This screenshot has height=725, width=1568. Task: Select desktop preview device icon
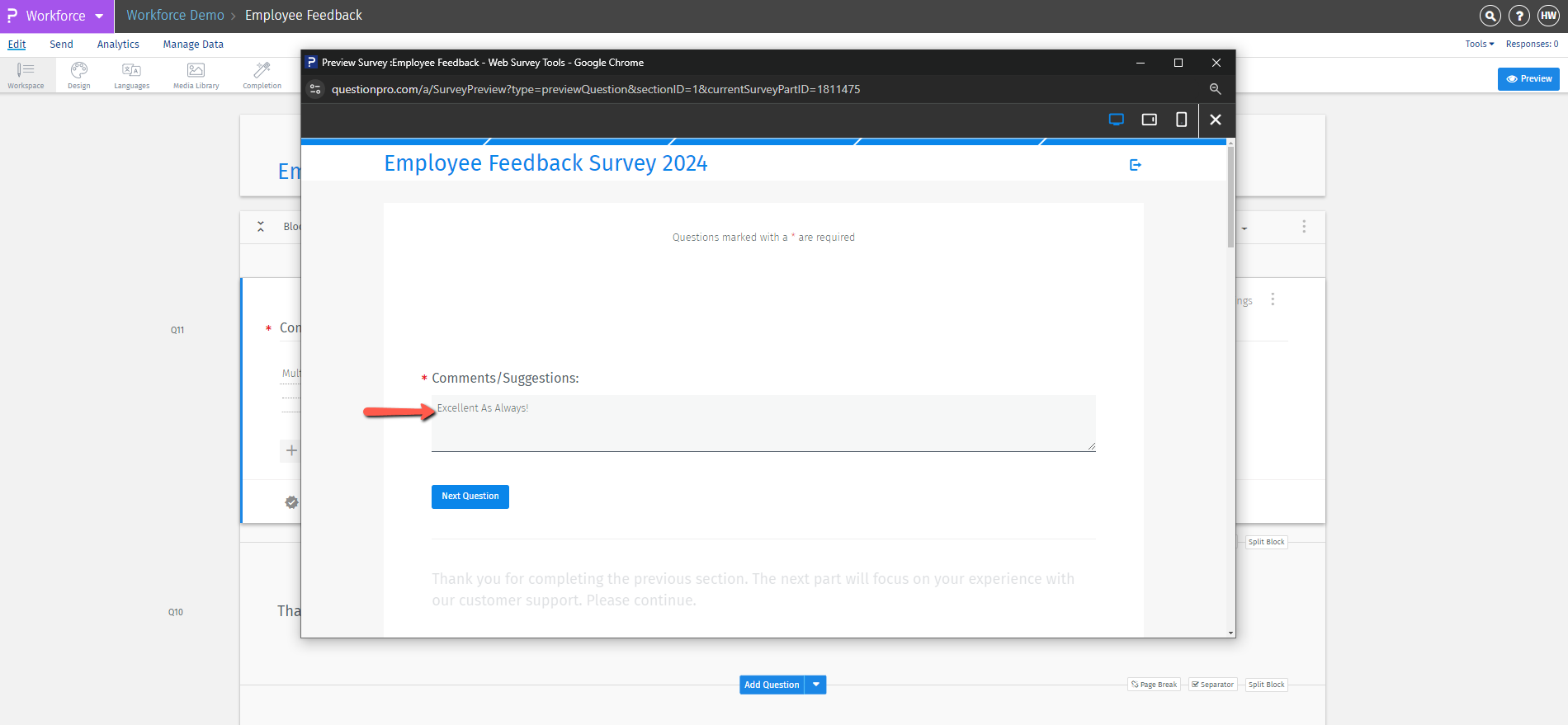[1117, 120]
